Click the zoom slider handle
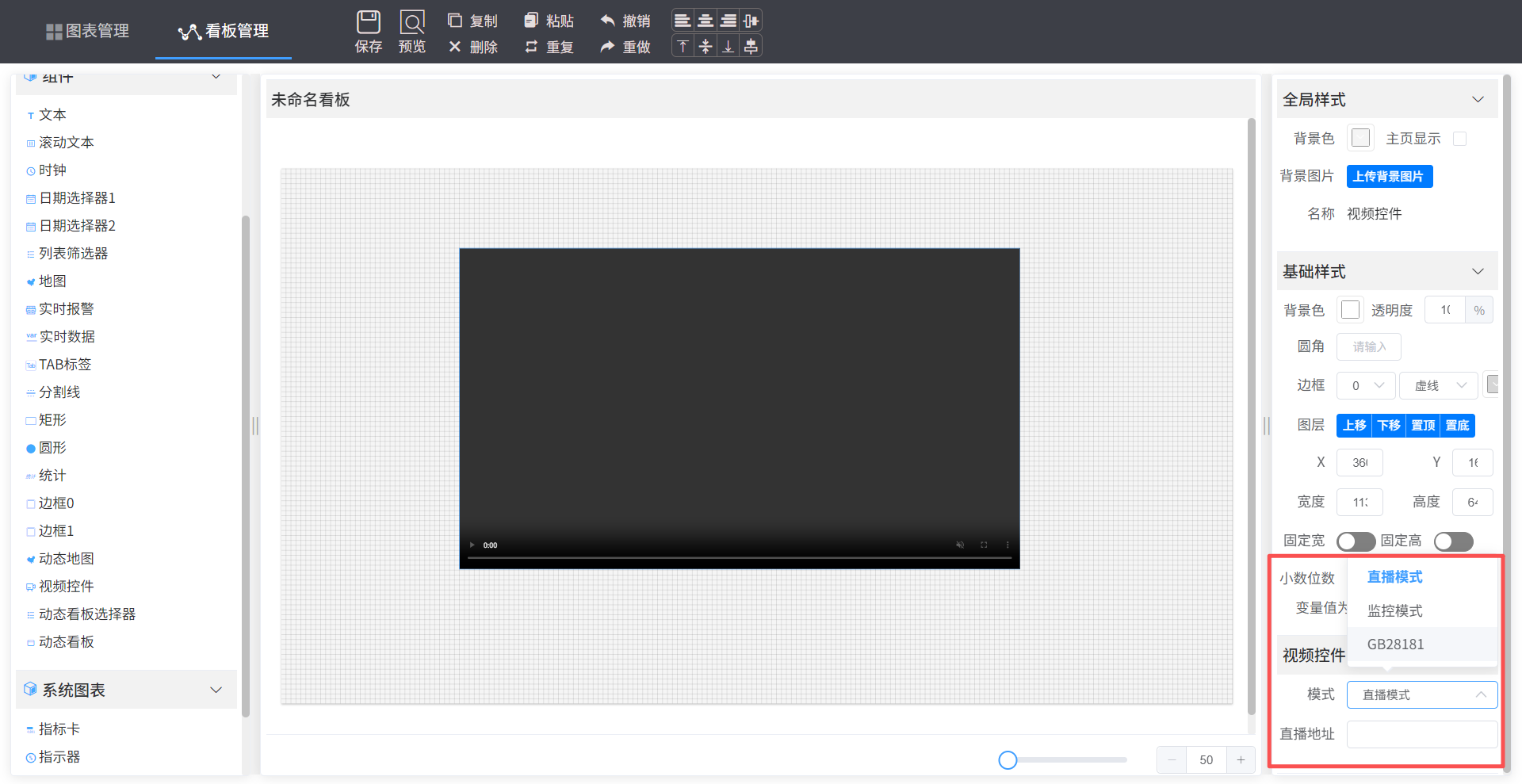The image size is (1522, 784). click(x=1008, y=760)
